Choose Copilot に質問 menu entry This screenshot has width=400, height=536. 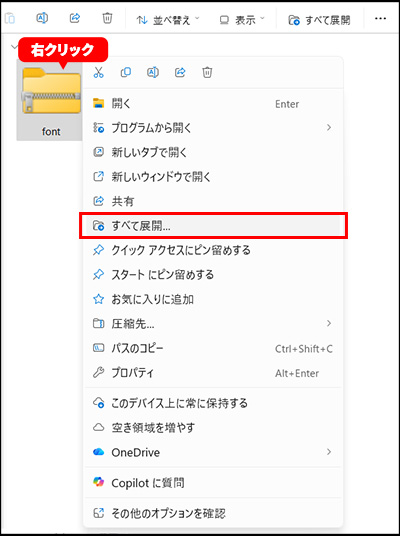[213, 483]
